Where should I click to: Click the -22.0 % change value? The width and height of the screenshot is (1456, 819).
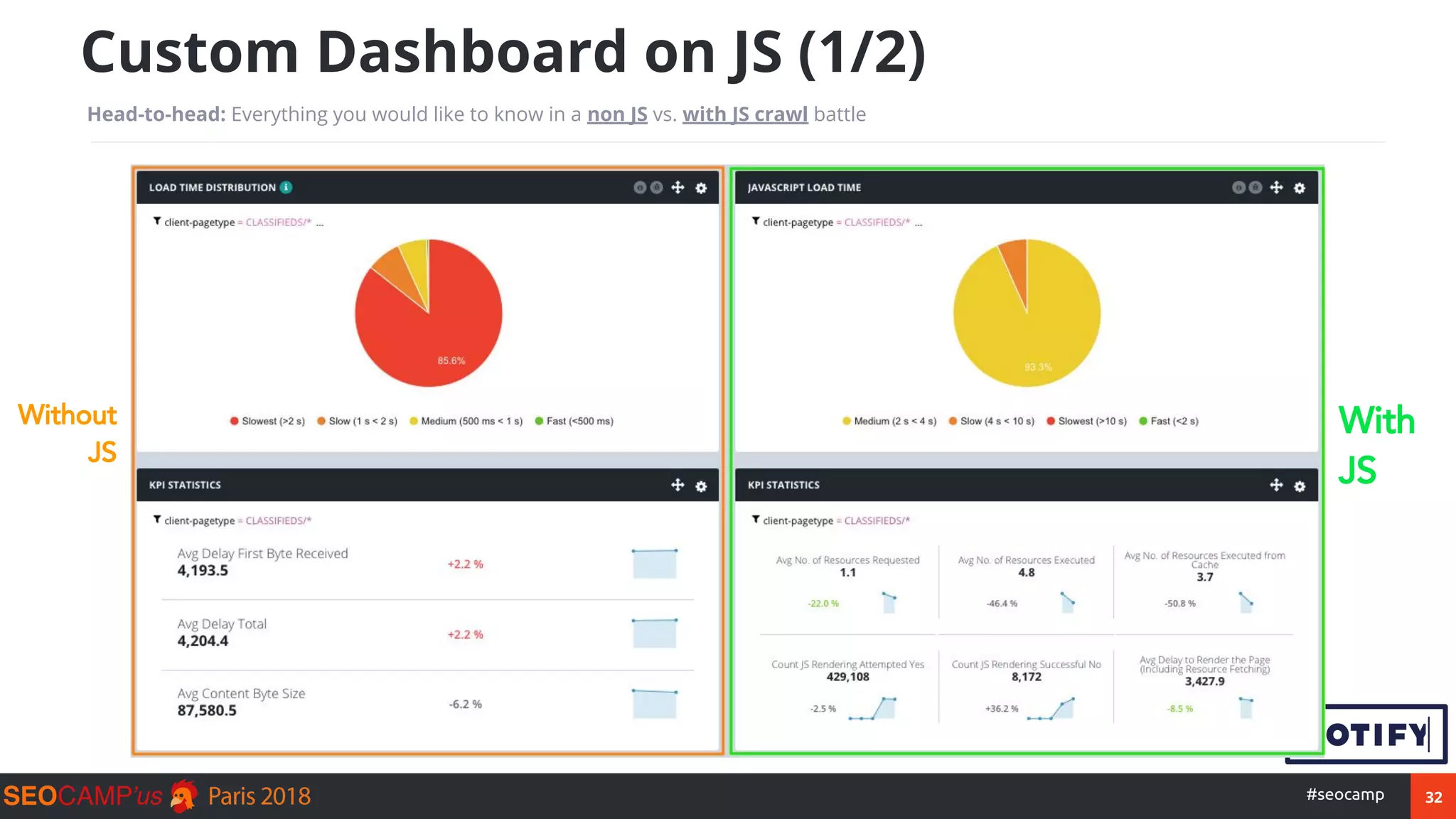click(x=823, y=604)
